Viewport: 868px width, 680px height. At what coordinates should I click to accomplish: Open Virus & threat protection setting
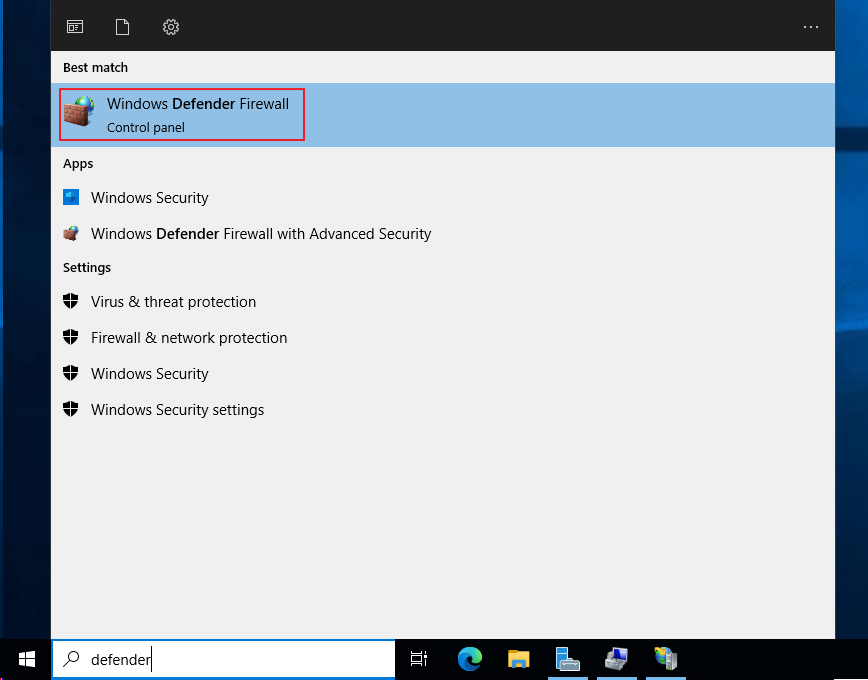pyautogui.click(x=443, y=302)
